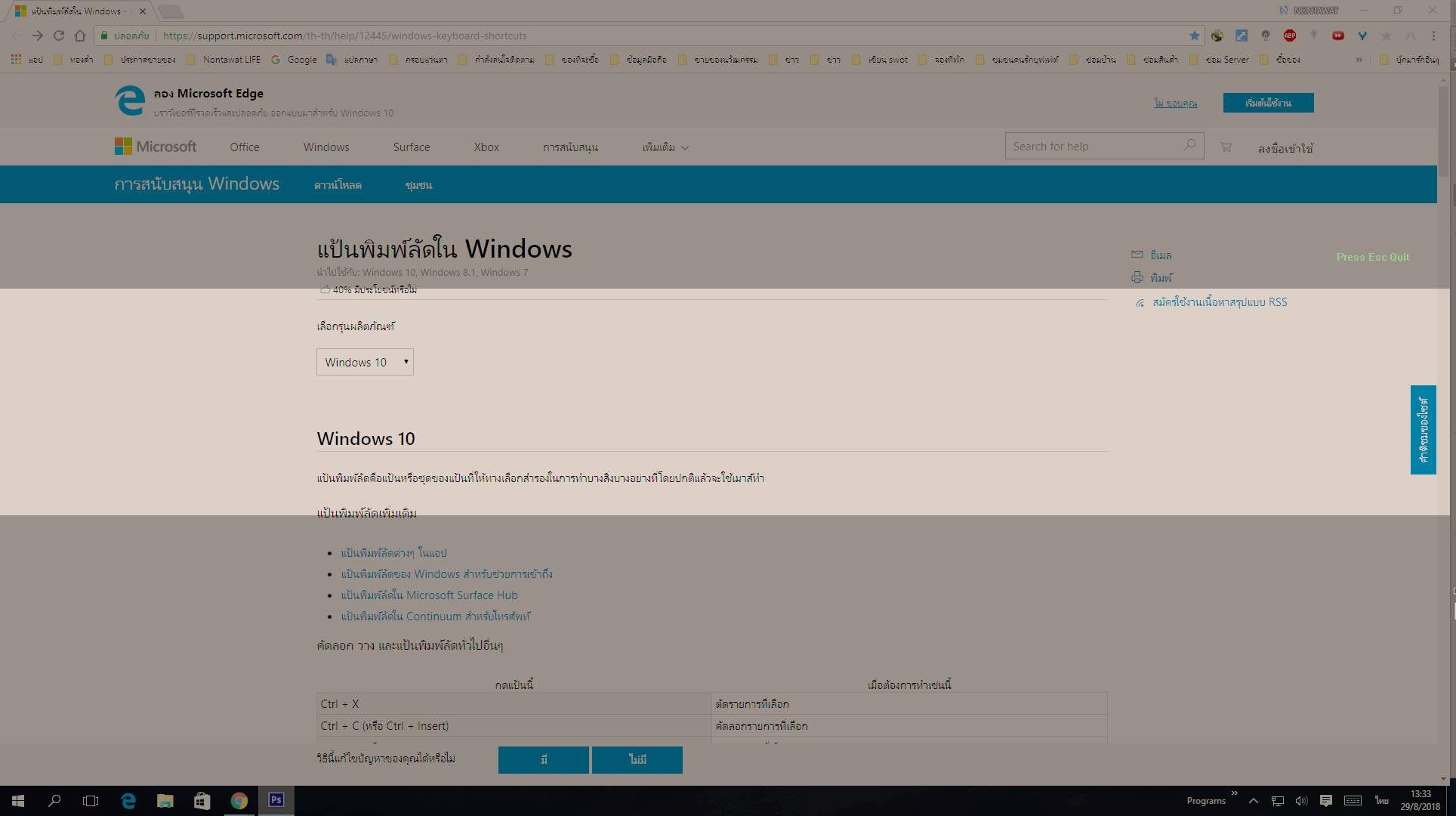Click the print icon in sidebar
The height and width of the screenshot is (816, 1456).
click(x=1137, y=277)
